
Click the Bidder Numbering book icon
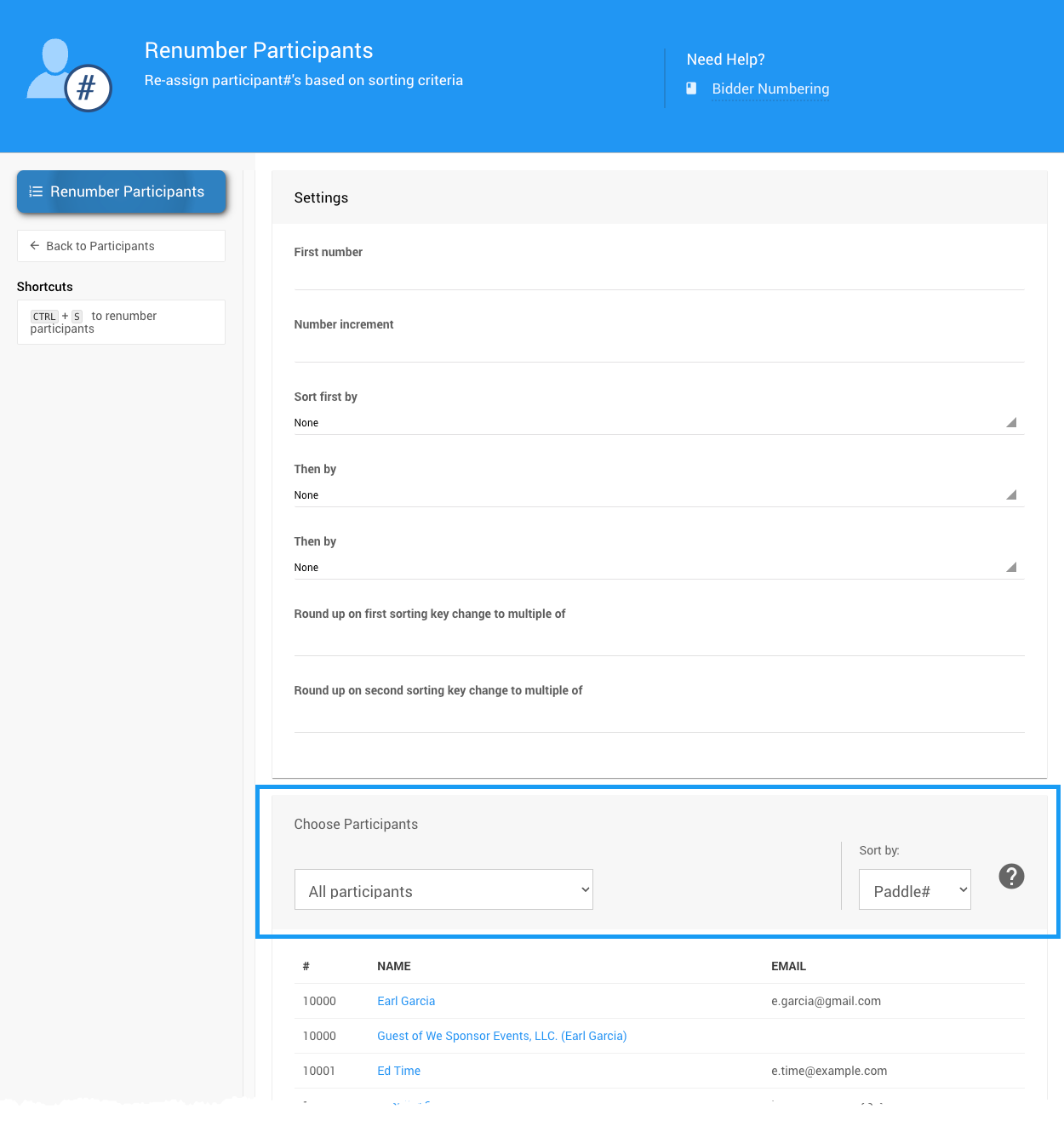pyautogui.click(x=691, y=89)
